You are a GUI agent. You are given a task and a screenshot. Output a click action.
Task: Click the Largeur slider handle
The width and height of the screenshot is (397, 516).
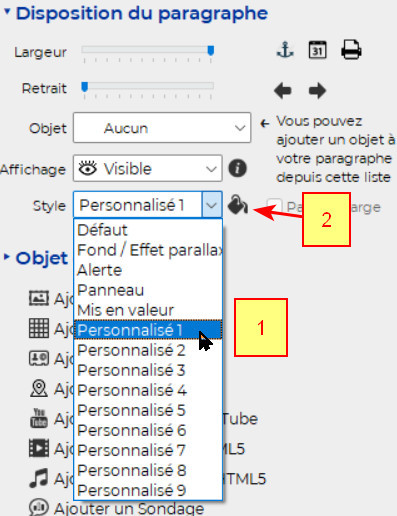point(211,50)
